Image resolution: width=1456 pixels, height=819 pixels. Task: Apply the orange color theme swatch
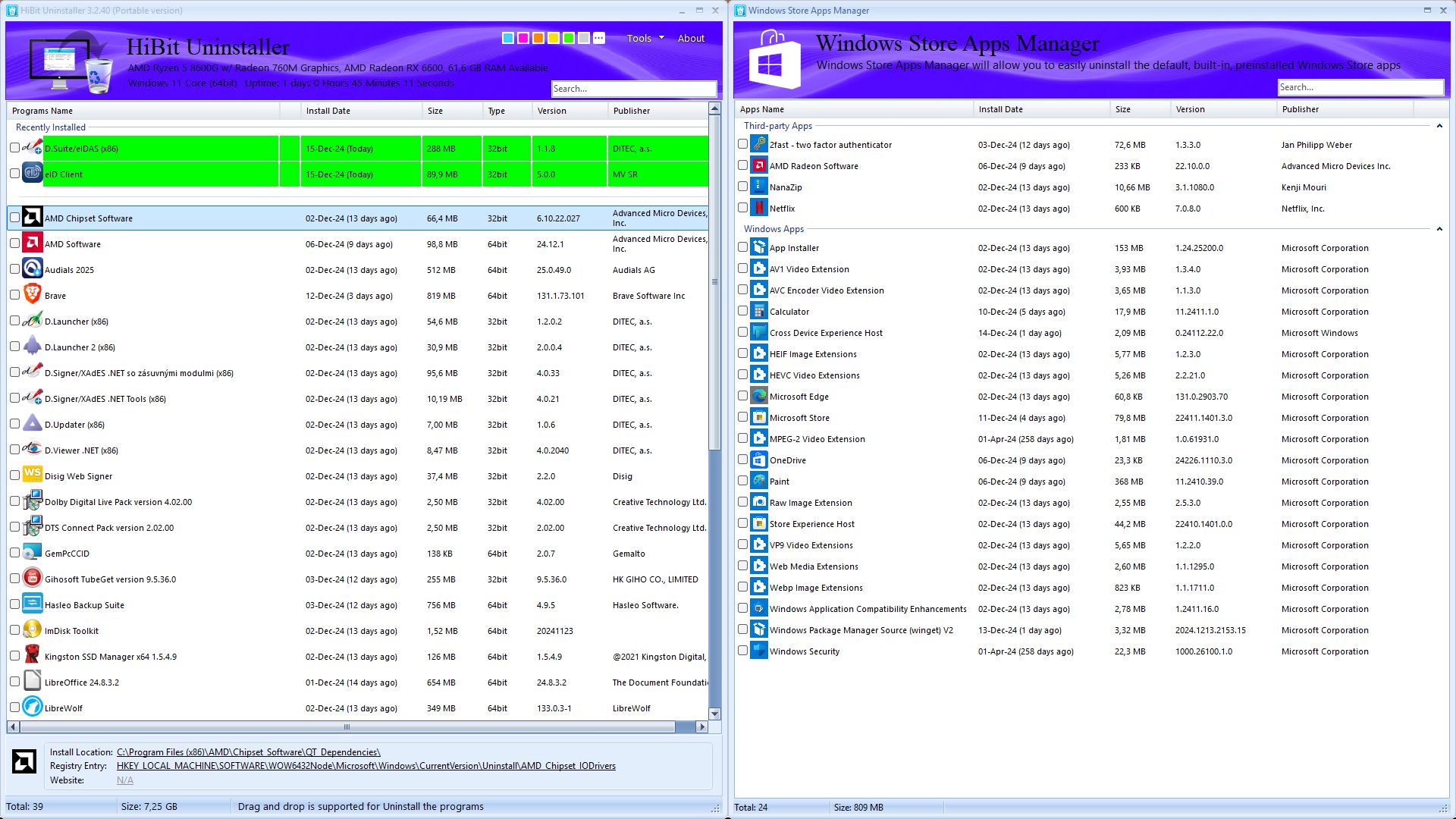click(538, 38)
